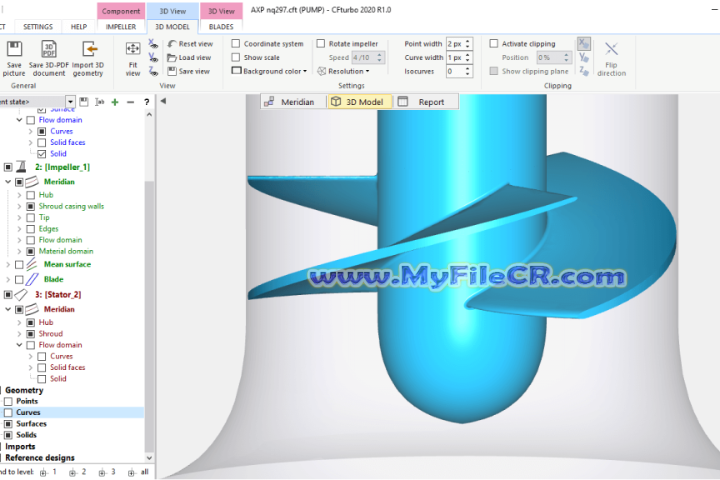The height and width of the screenshot is (480, 720).
Task: Click the Fit view icon
Action: click(x=133, y=49)
